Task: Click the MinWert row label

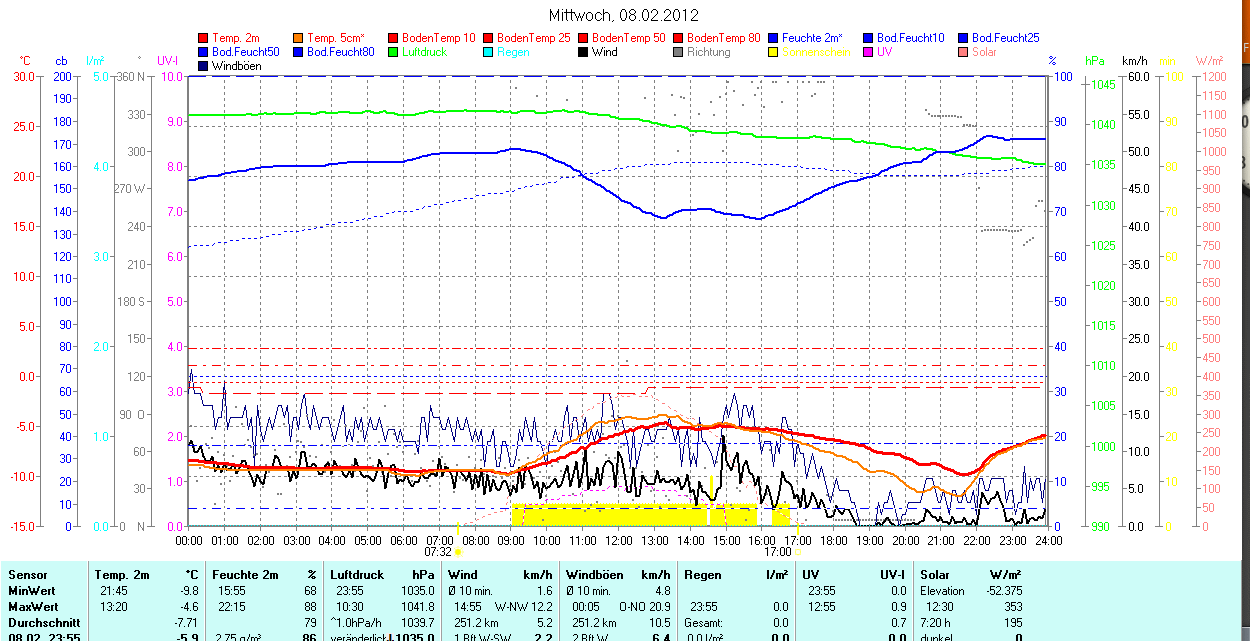Action: (x=32, y=591)
